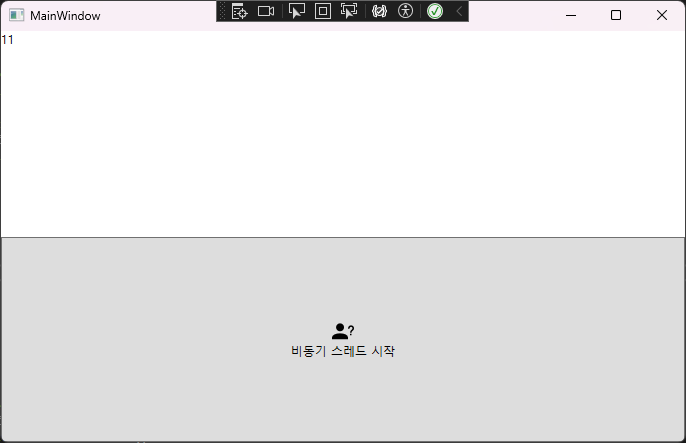Toggle Display Layout Adorners square icon

(x=323, y=11)
